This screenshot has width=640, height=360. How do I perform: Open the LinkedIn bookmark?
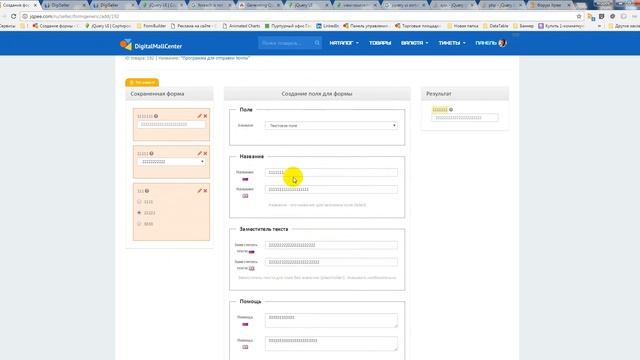coord(327,26)
